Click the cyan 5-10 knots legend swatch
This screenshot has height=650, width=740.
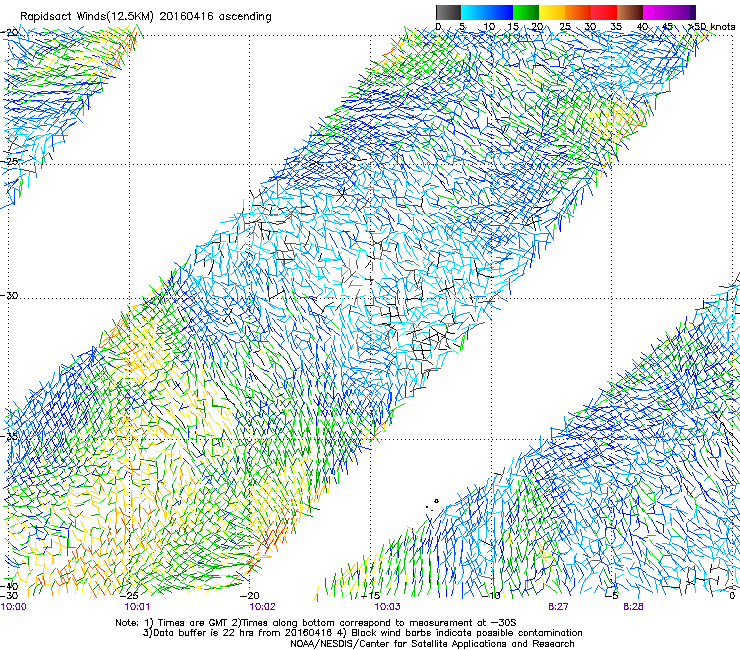474,12
